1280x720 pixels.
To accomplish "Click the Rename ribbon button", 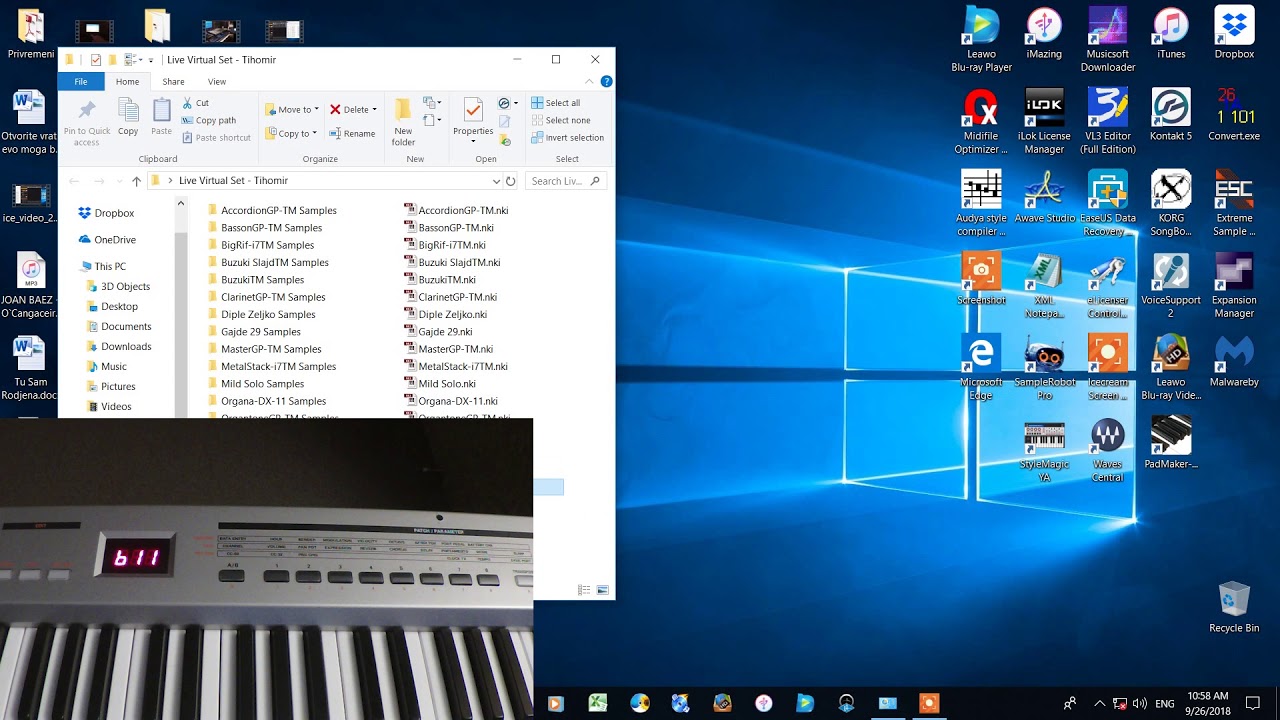I will coord(351,134).
